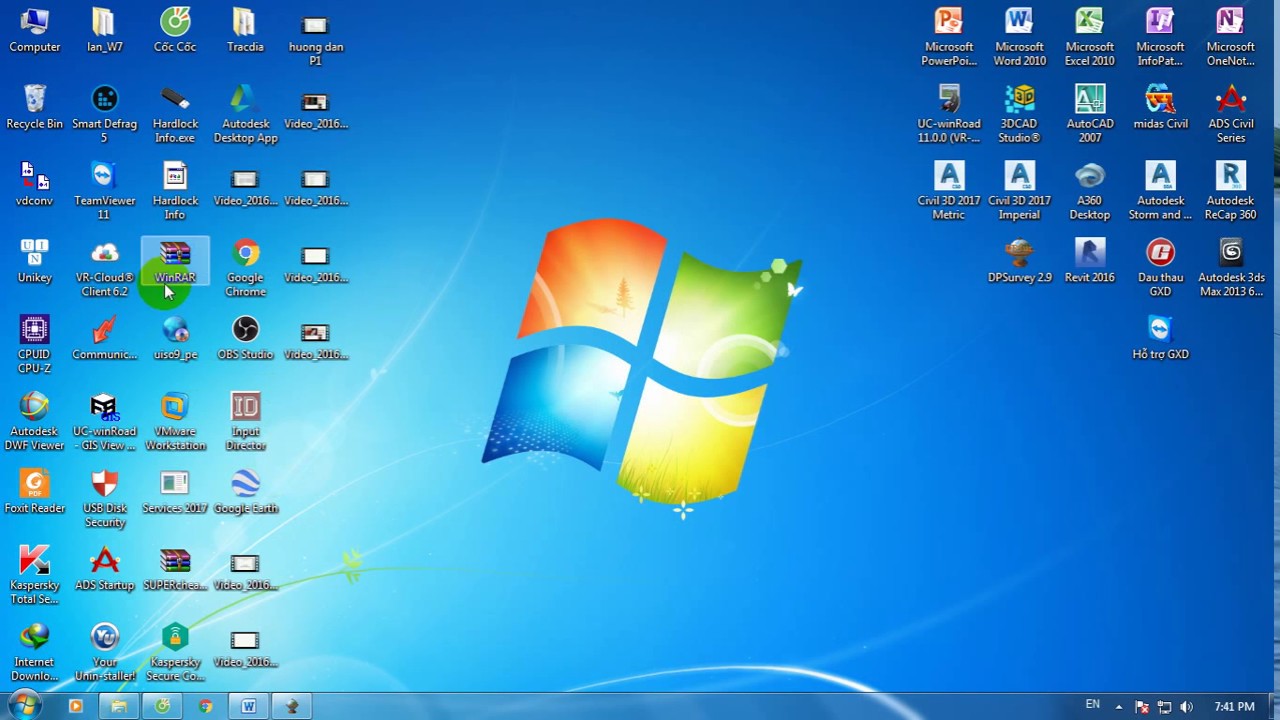Click the EN language indicator
Screen dimensions: 1280x720
pos(1093,705)
